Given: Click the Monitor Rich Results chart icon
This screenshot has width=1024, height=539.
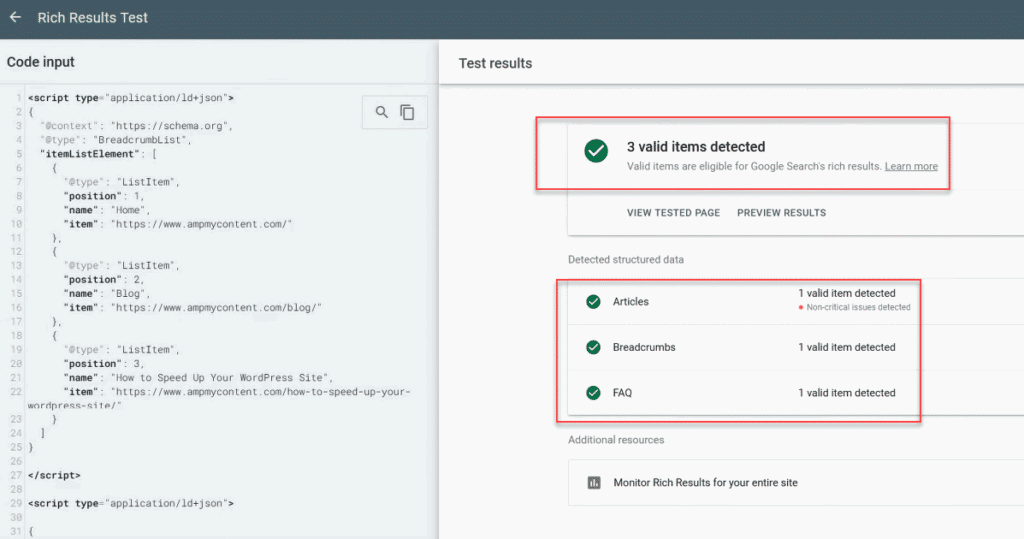Looking at the screenshot, I should pyautogui.click(x=594, y=483).
